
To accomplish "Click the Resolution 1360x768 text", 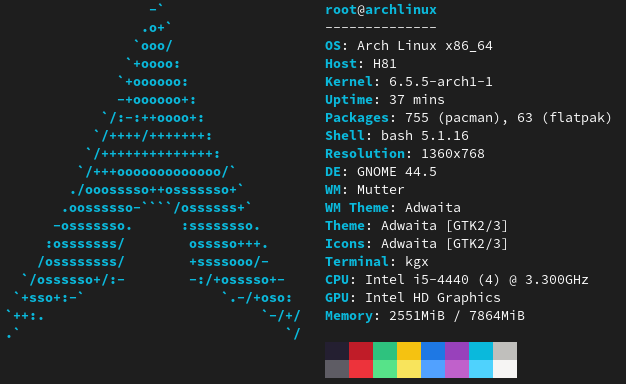I will click(x=405, y=154).
